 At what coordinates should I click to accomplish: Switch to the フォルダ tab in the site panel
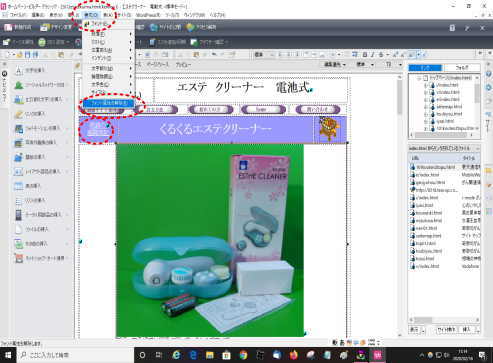(x=462, y=68)
